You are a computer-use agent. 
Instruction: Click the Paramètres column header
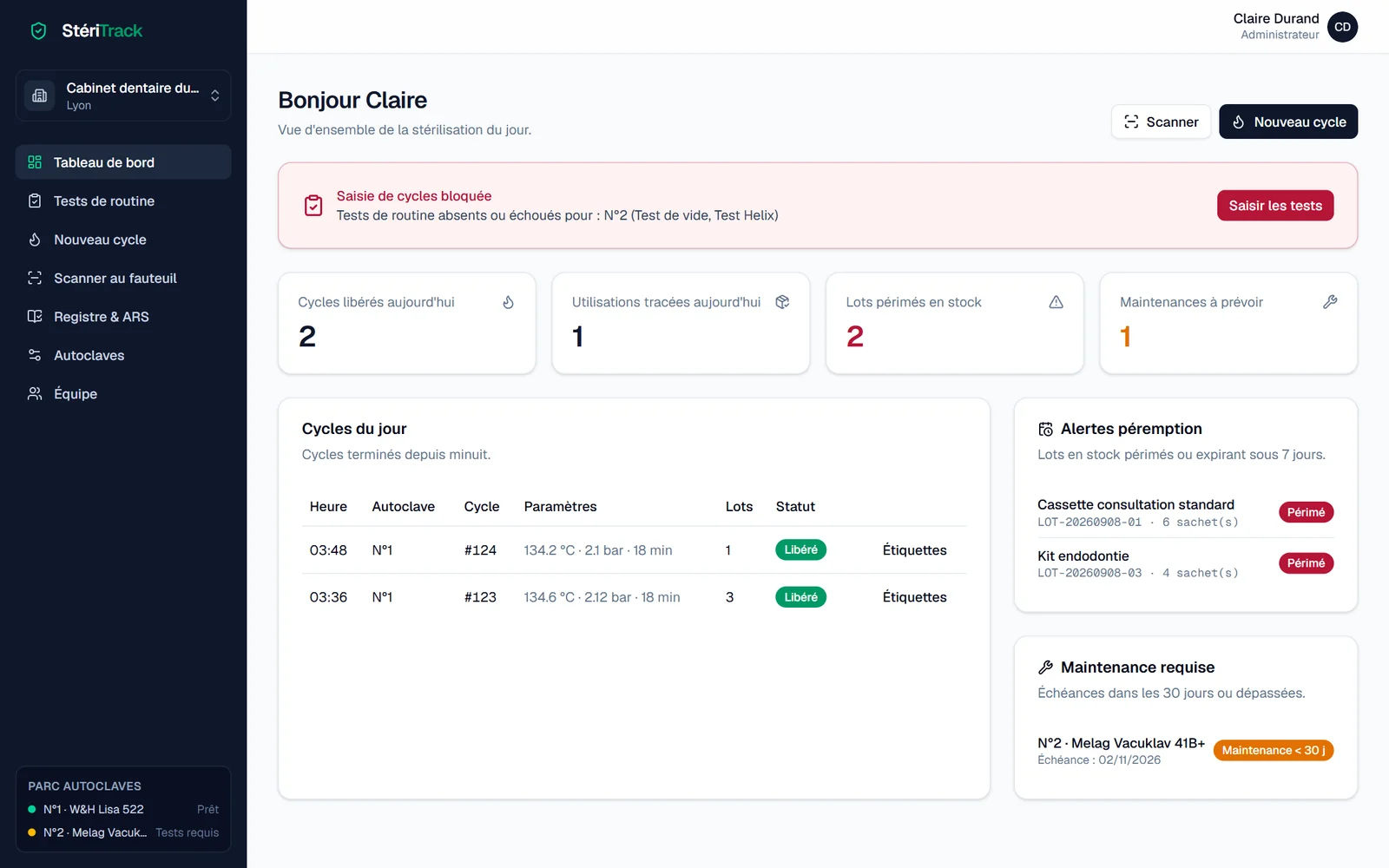[x=560, y=507]
